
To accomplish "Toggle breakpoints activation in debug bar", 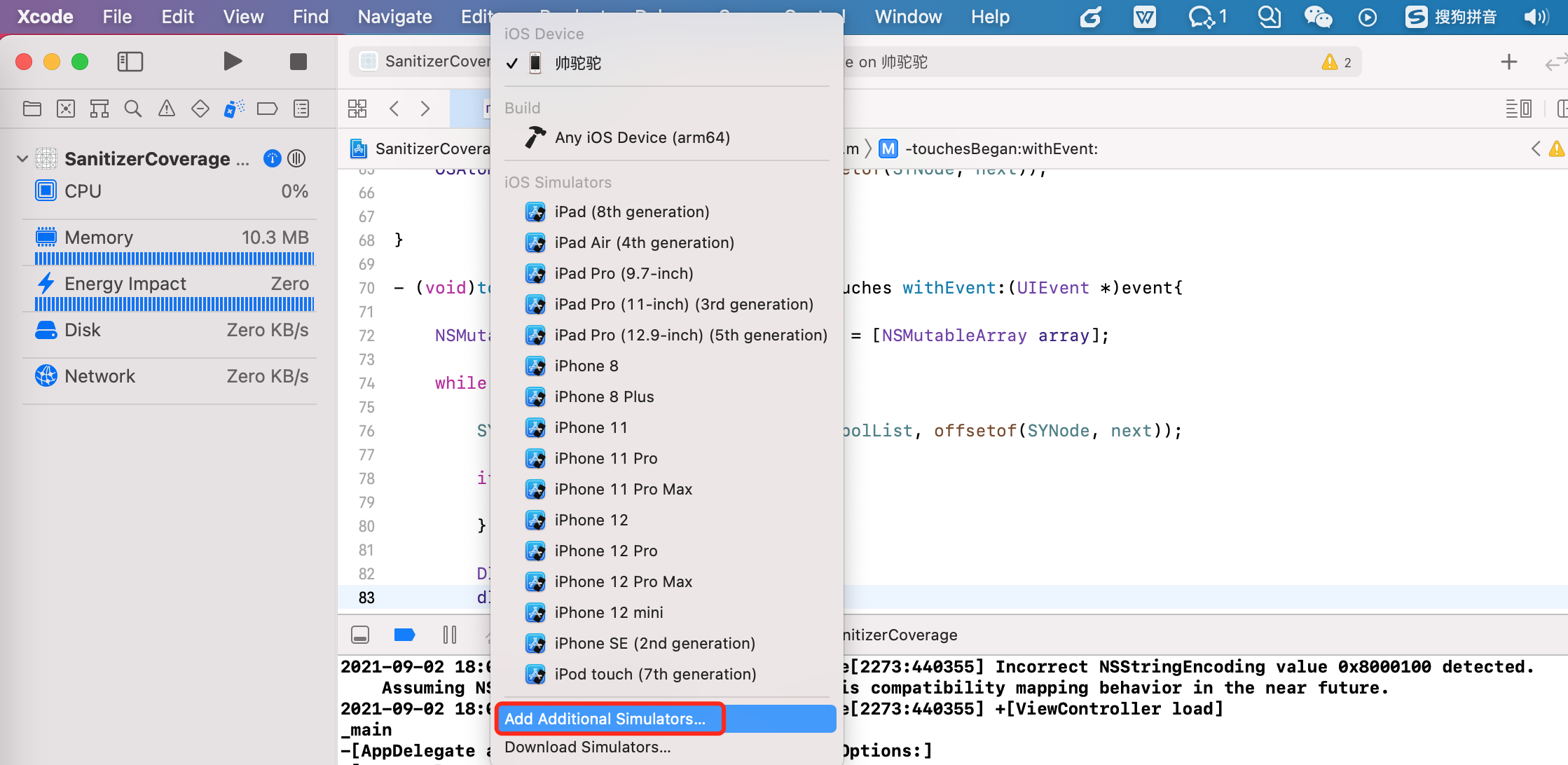I will pos(405,635).
